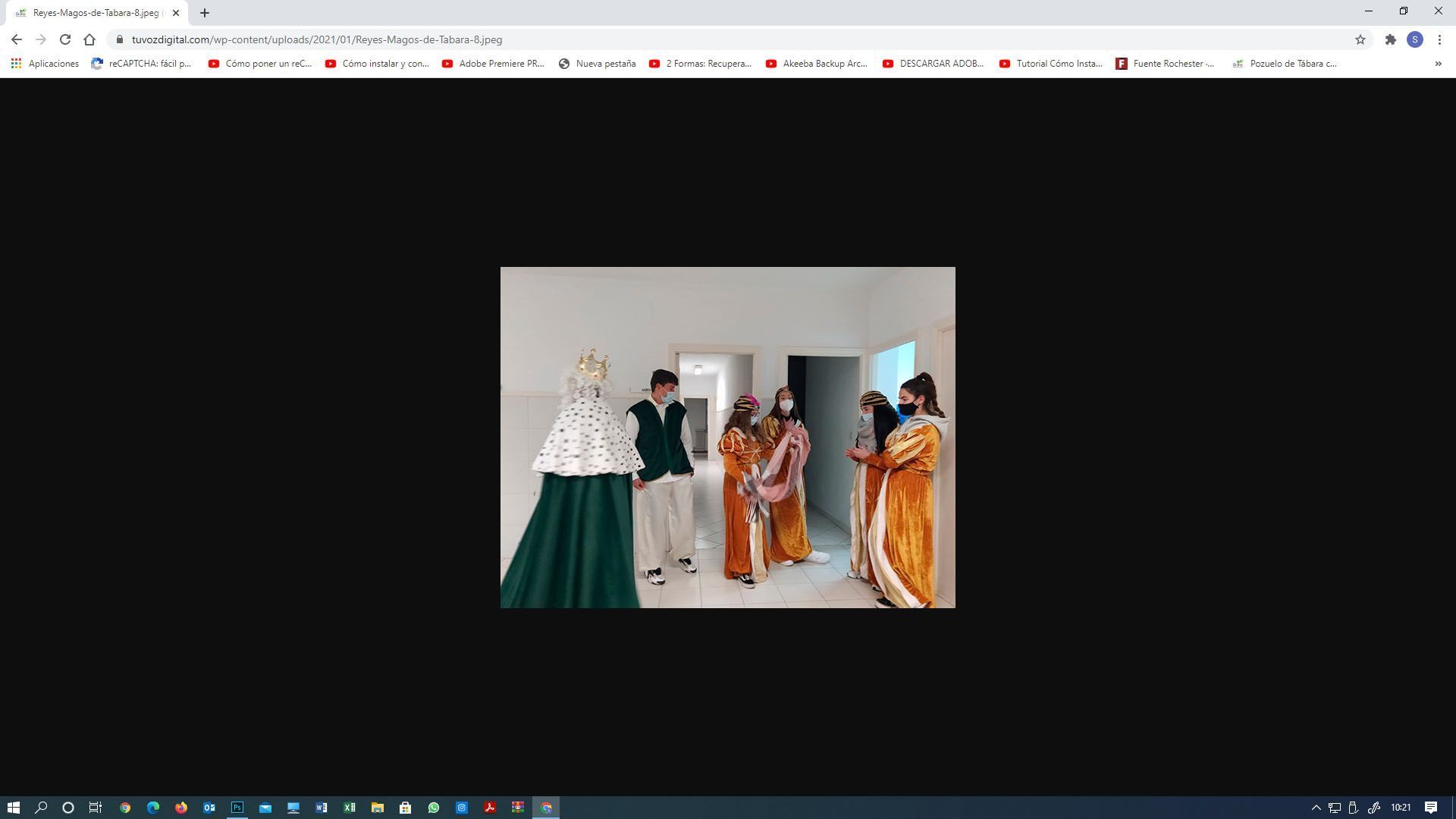The height and width of the screenshot is (819, 1456).
Task: Open Outlook from the taskbar
Action: [209, 808]
